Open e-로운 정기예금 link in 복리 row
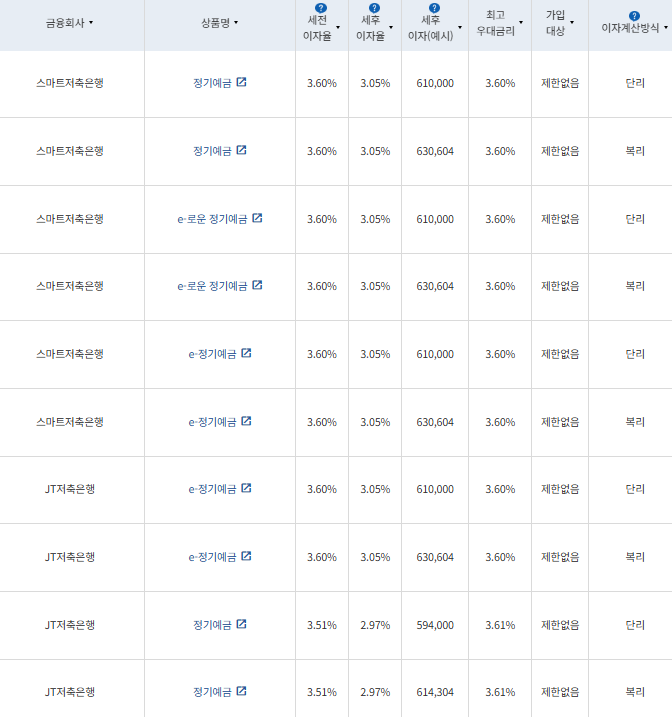The image size is (672, 717). click(x=212, y=286)
